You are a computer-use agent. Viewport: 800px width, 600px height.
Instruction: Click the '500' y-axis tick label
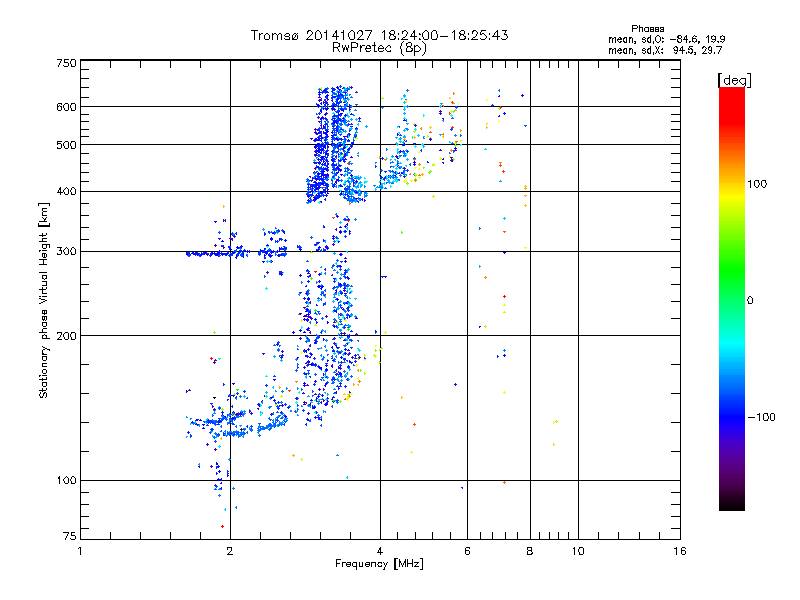pyautogui.click(x=66, y=145)
